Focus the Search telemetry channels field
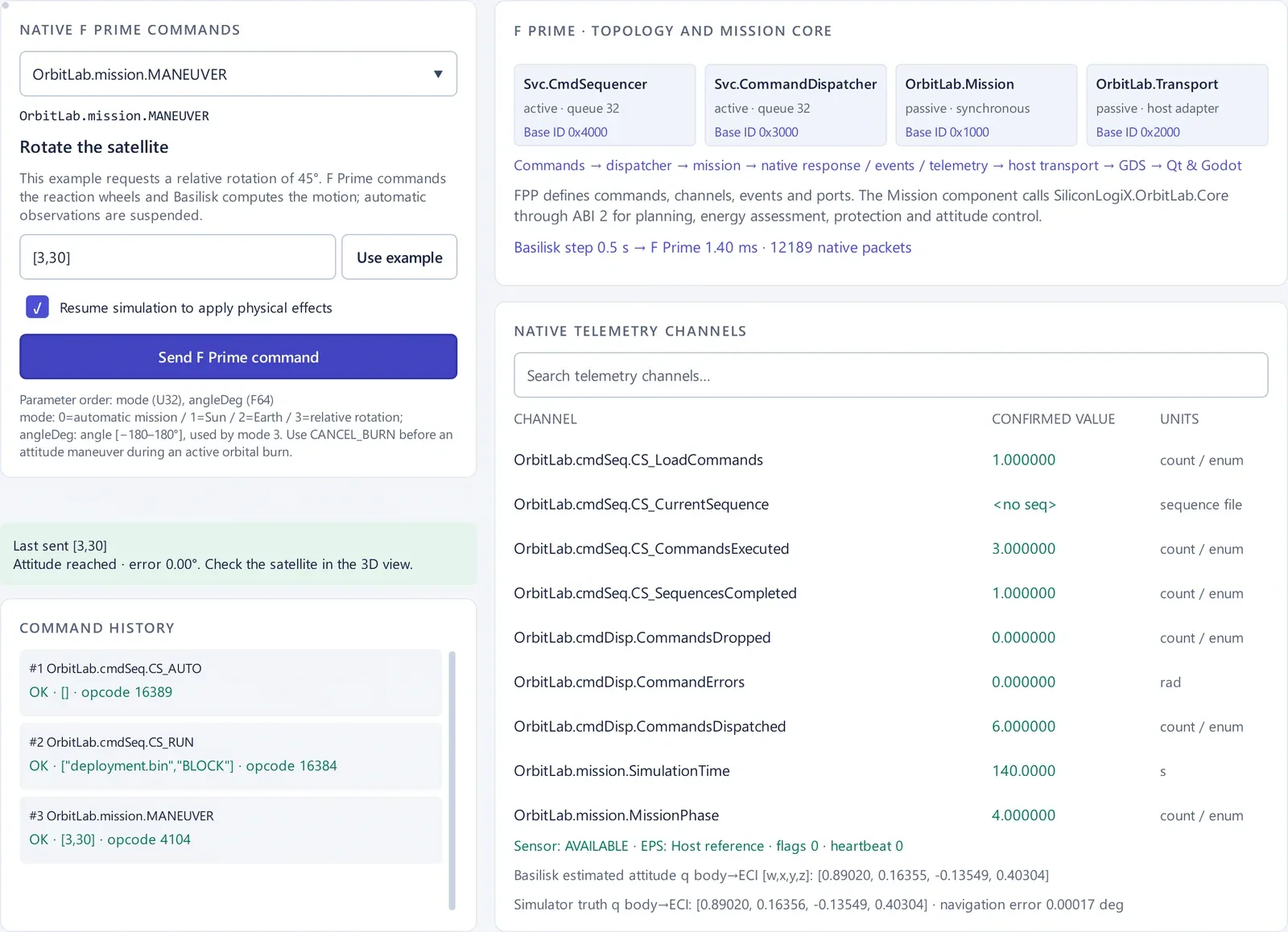The width and height of the screenshot is (1288, 932). click(890, 375)
